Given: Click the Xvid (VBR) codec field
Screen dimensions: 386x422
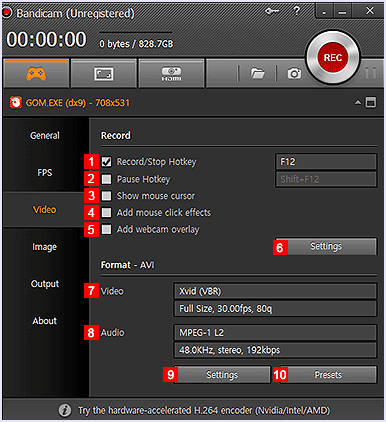Looking at the screenshot, I should pyautogui.click(x=275, y=291).
